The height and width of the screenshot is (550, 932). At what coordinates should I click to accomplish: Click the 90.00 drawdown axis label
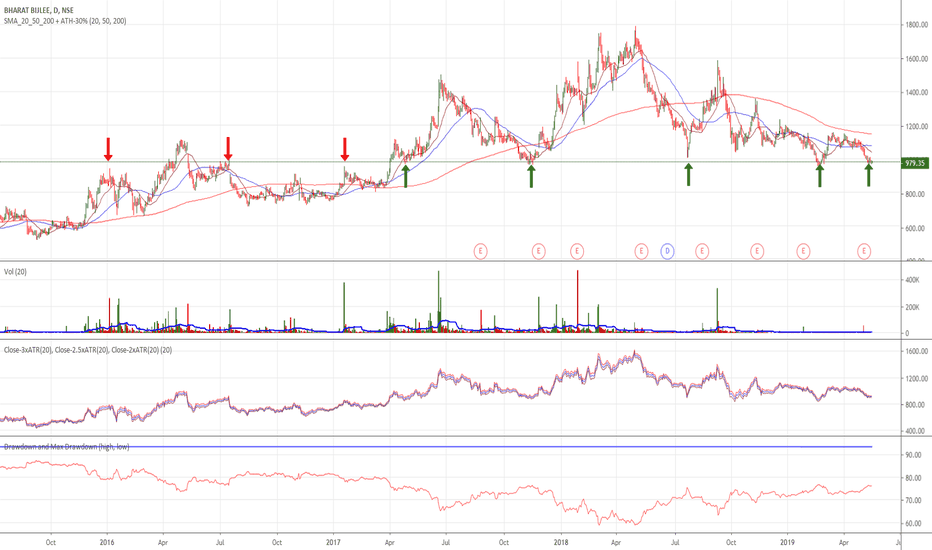(x=913, y=455)
